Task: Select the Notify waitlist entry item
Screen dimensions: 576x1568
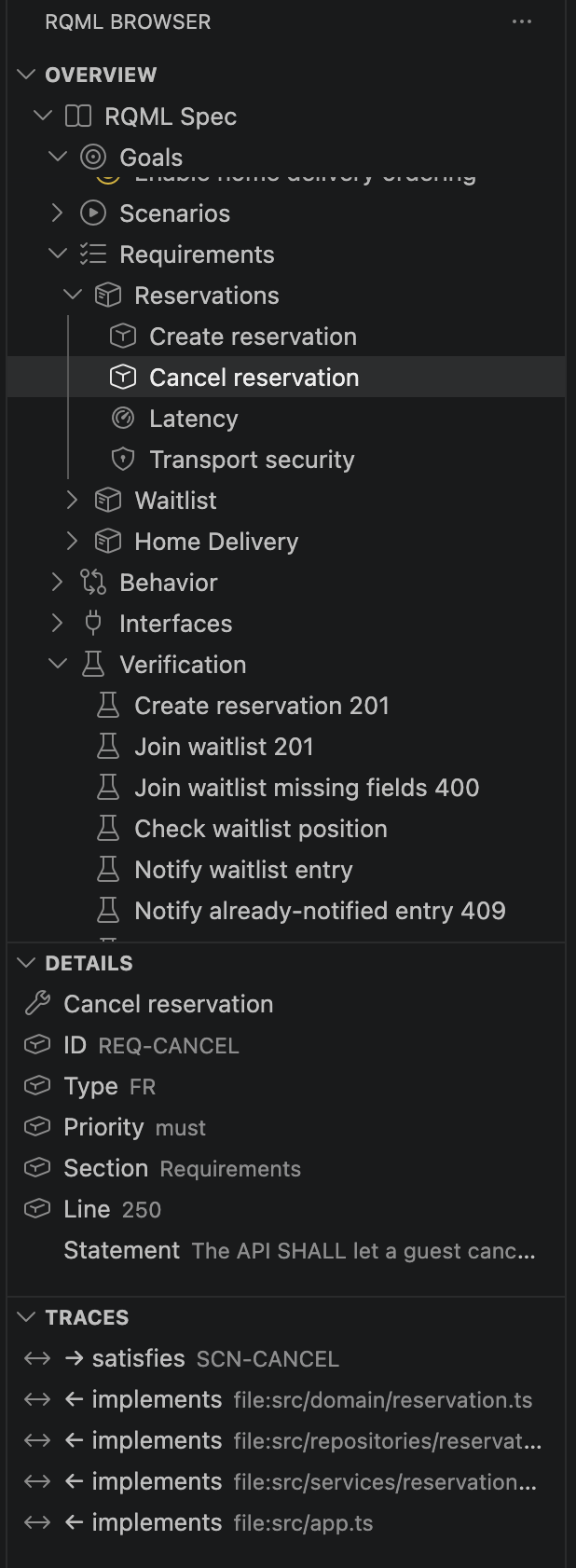Action: 244,869
